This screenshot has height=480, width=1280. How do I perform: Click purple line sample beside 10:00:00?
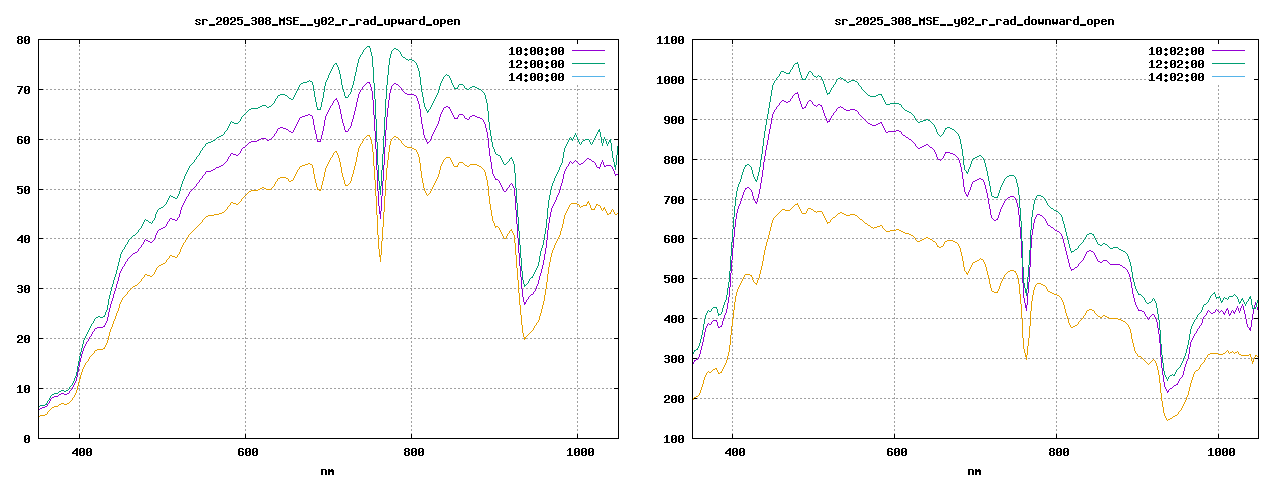pyautogui.click(x=588, y=50)
